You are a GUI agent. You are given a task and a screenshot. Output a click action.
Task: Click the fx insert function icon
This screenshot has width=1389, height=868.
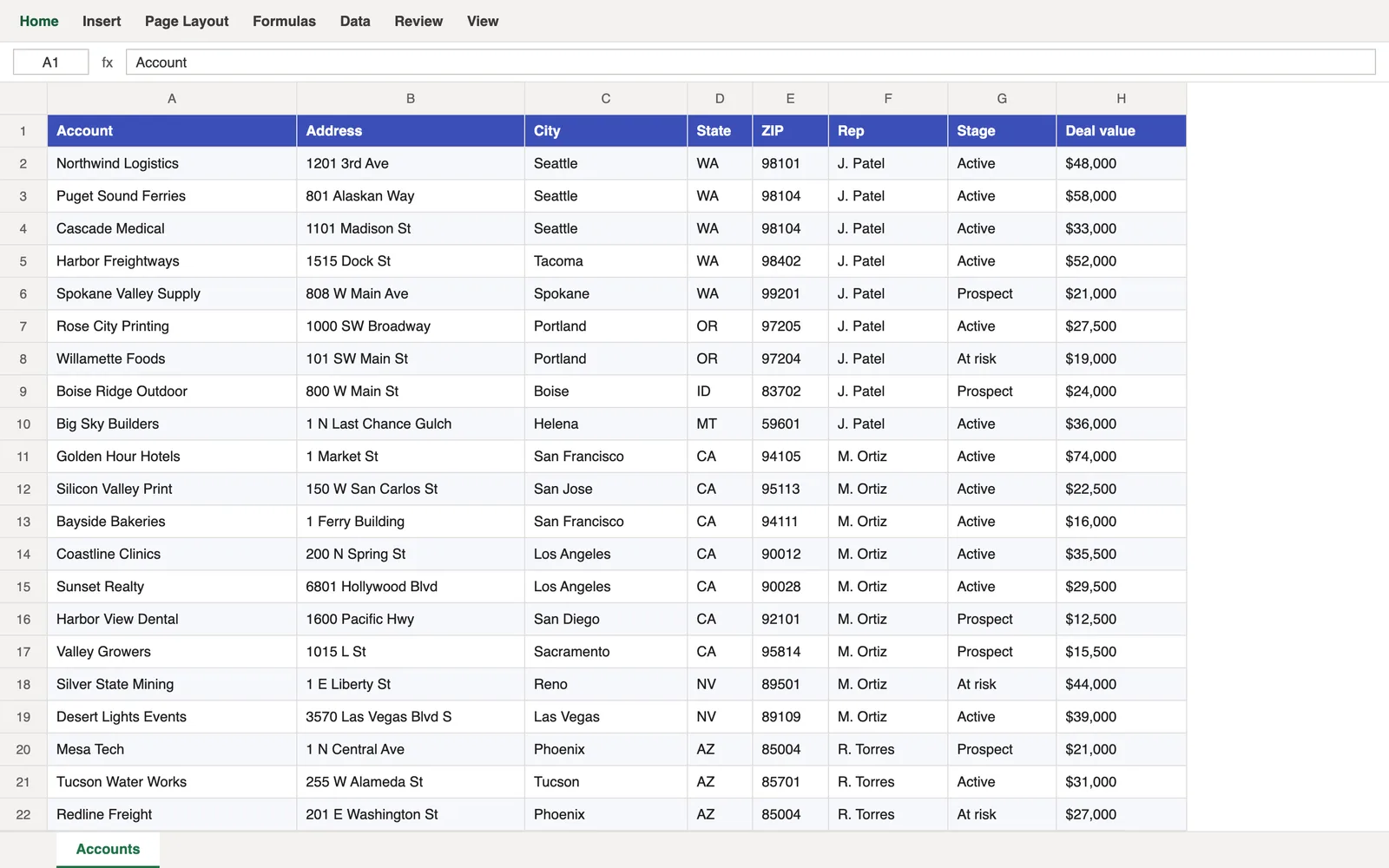coord(108,62)
